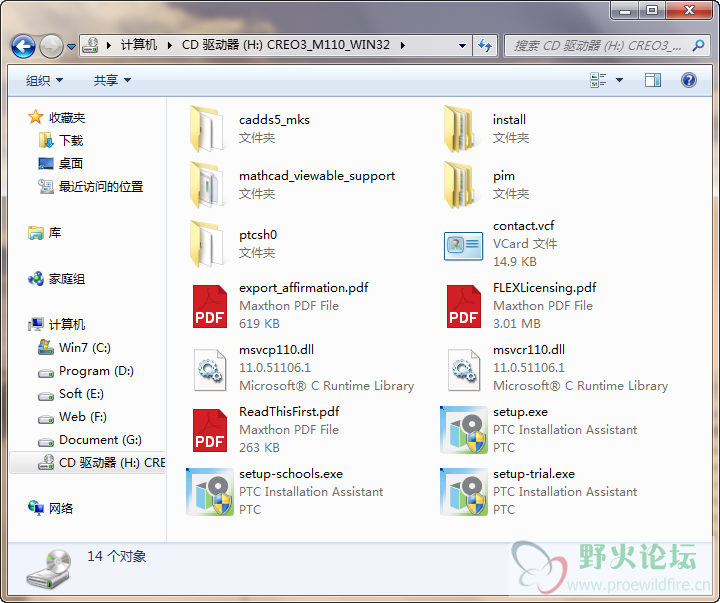720x603 pixels.
Task: Refresh the folder with the refresh icon
Action: [485, 45]
